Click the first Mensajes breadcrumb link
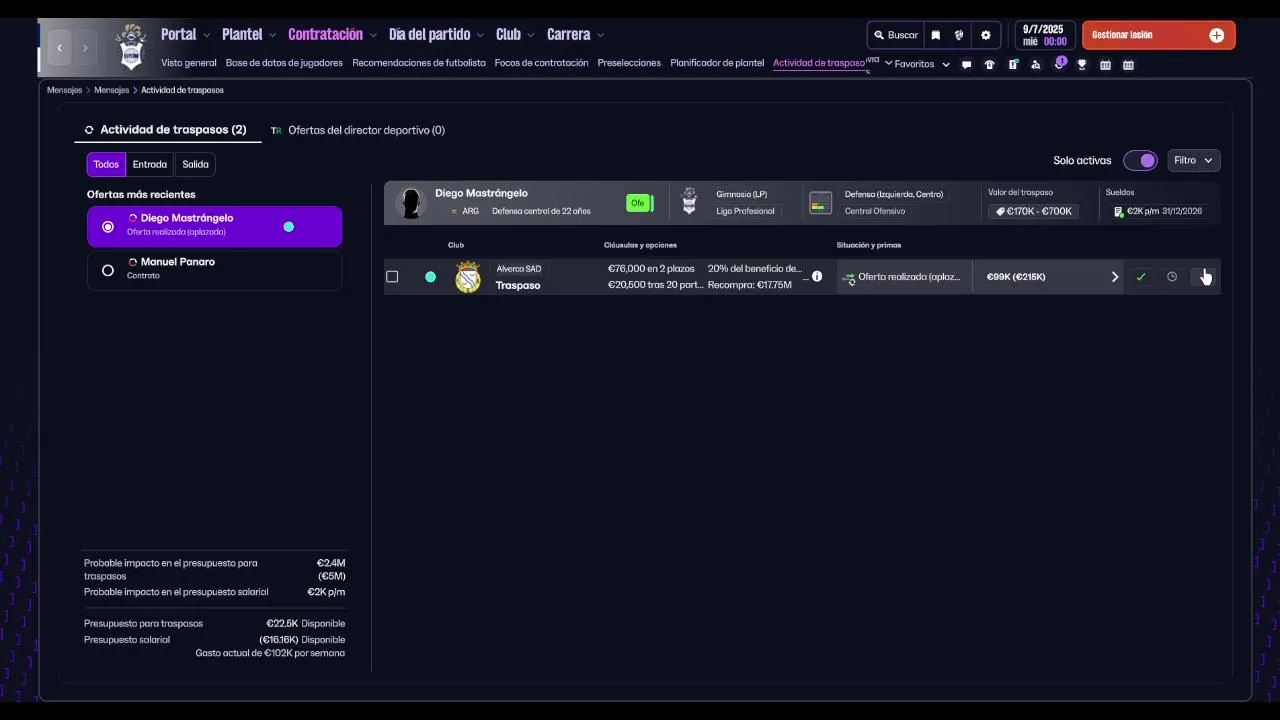Viewport: 1280px width, 720px height. pyautogui.click(x=64, y=90)
